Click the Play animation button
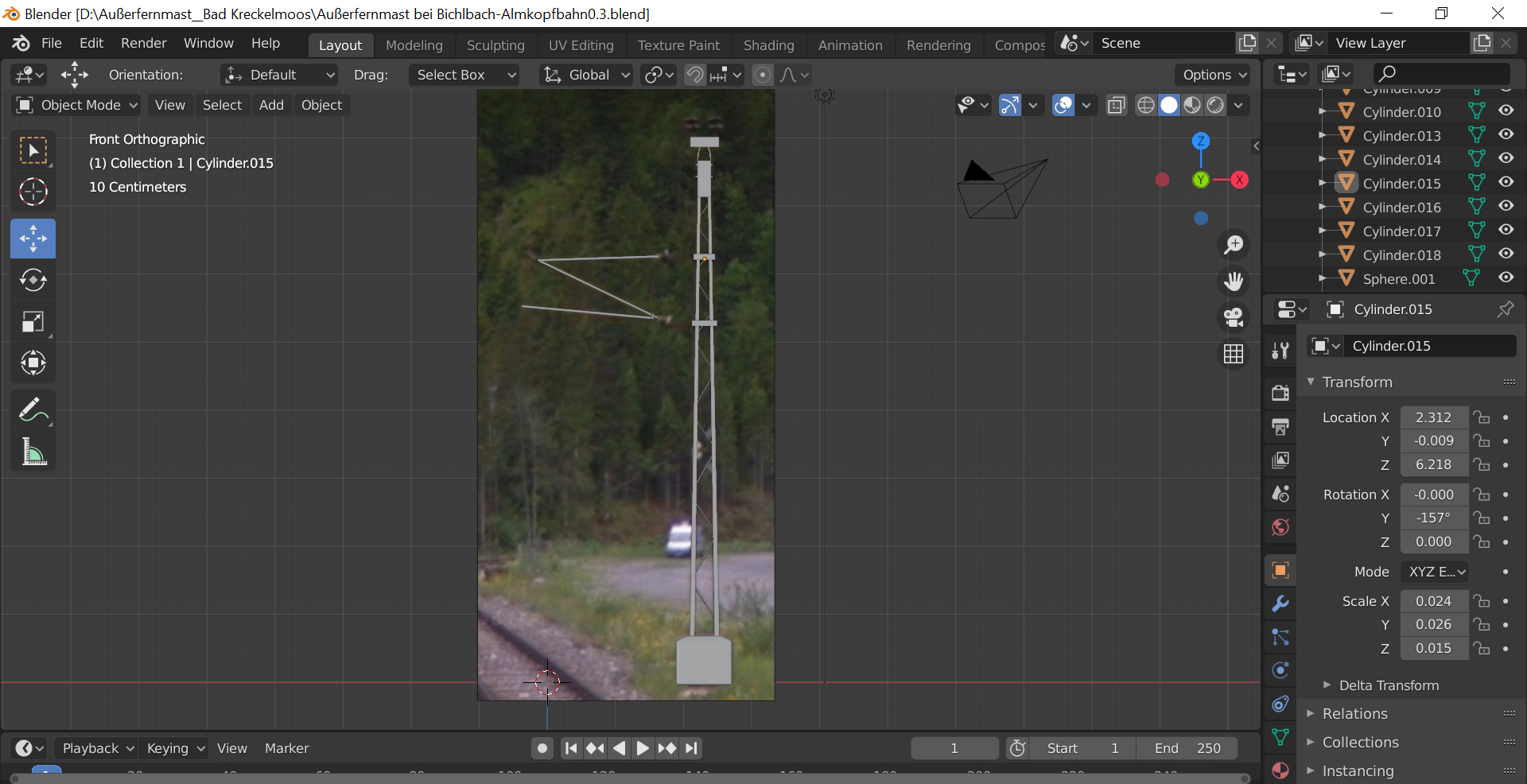The image size is (1527, 784). coord(643,748)
